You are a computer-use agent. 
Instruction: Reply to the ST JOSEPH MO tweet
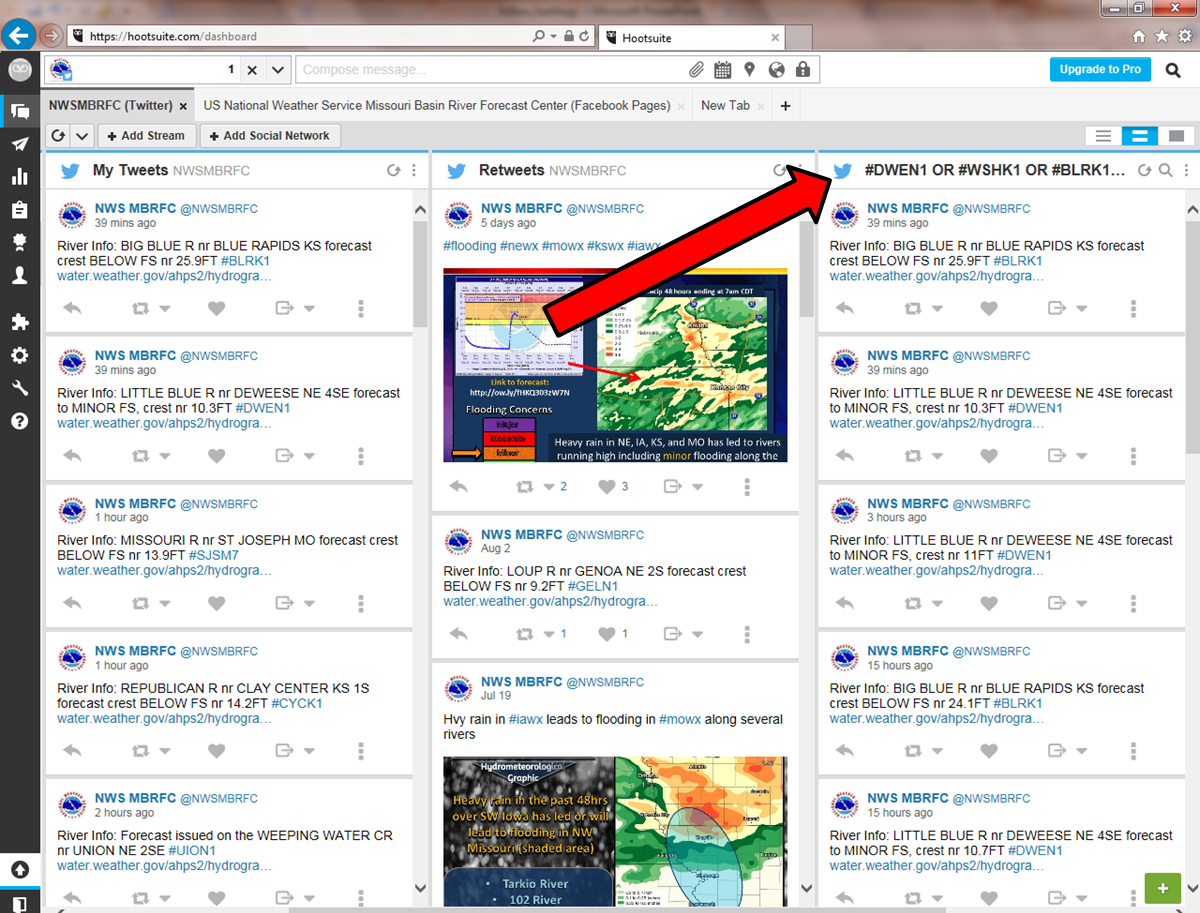72,603
